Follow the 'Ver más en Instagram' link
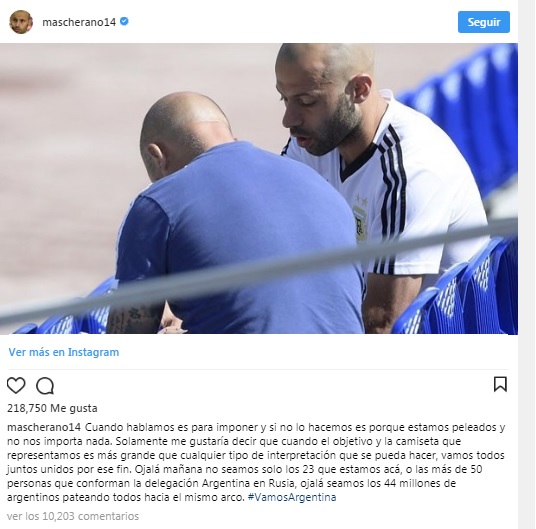The height and width of the screenshot is (529, 536). tap(64, 352)
